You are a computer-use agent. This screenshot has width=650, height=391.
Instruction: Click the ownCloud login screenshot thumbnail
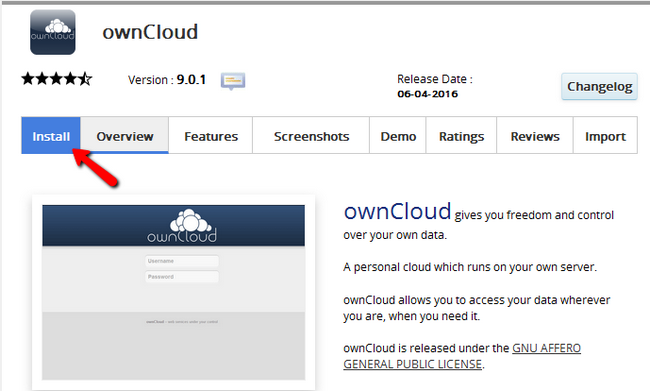(173, 292)
